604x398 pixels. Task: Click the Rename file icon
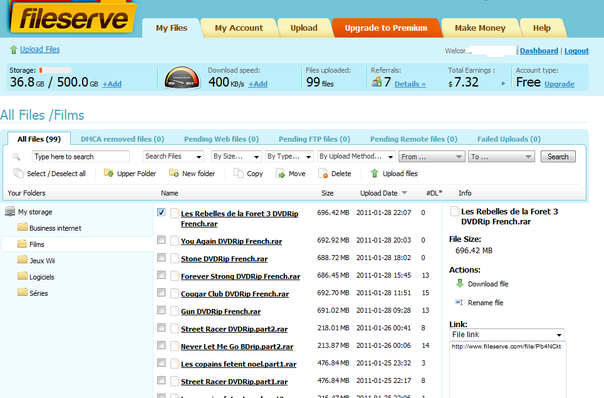459,302
